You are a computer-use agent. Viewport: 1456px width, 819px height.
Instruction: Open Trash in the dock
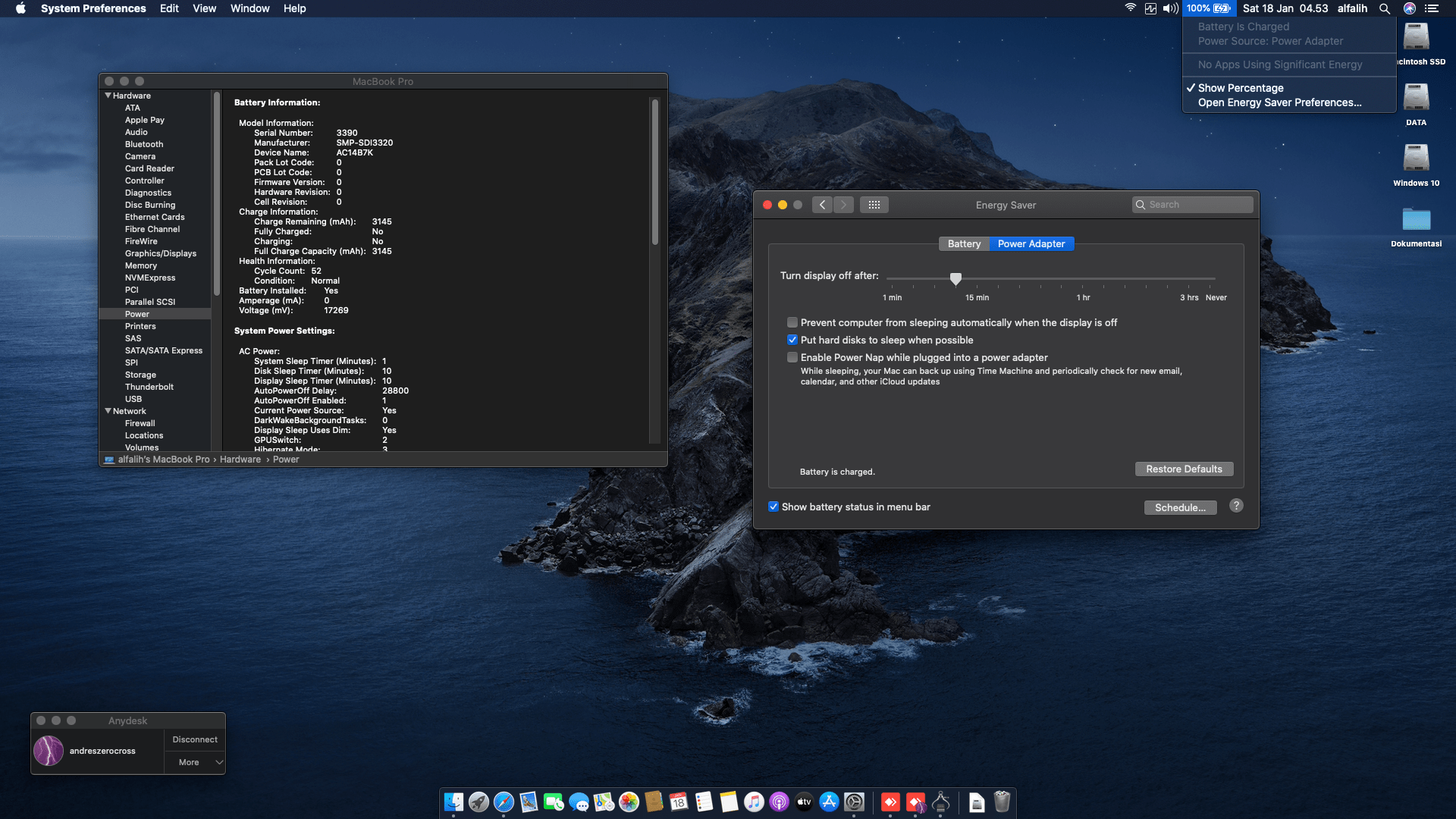point(1002,802)
